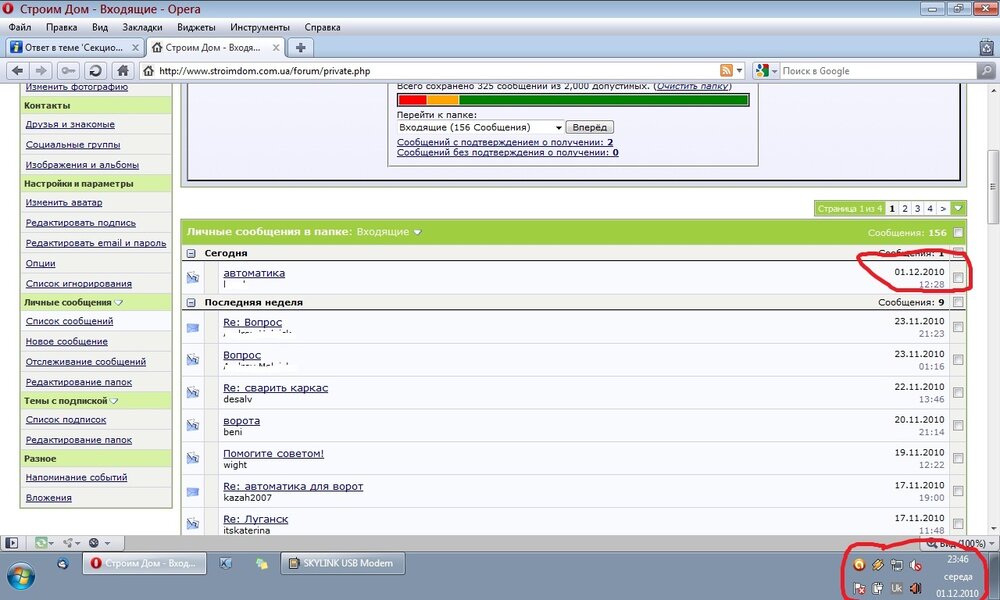Tick the checkbox for Re: Вопрос message
This screenshot has width=1000, height=600.
click(x=958, y=327)
